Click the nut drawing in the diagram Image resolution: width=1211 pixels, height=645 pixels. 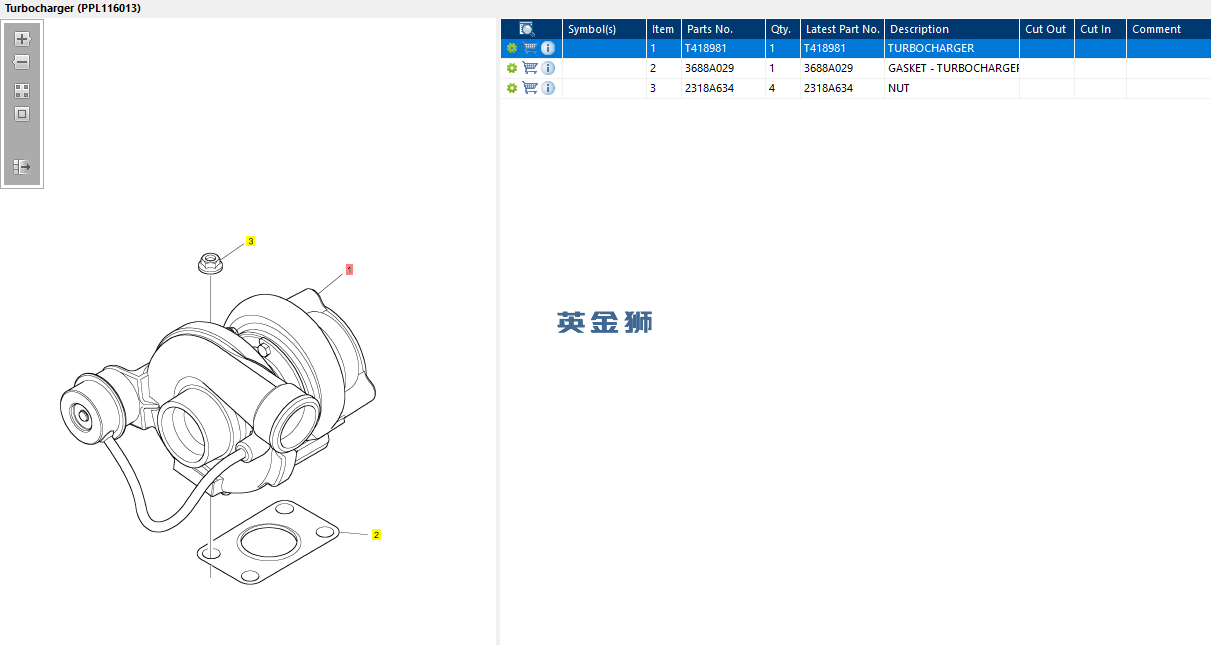pos(210,263)
